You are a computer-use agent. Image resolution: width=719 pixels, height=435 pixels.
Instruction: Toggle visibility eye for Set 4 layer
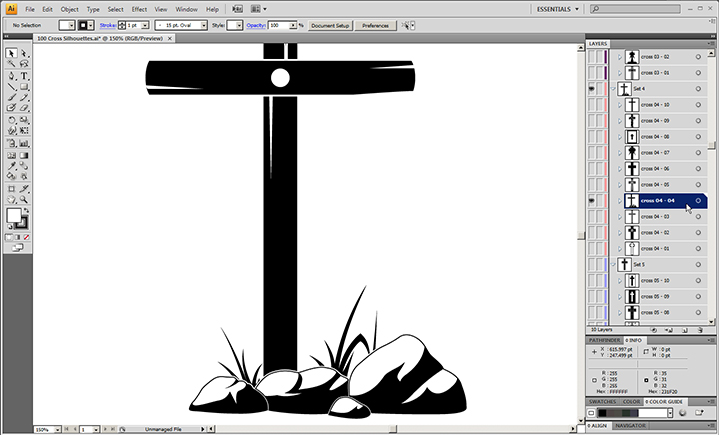(591, 89)
